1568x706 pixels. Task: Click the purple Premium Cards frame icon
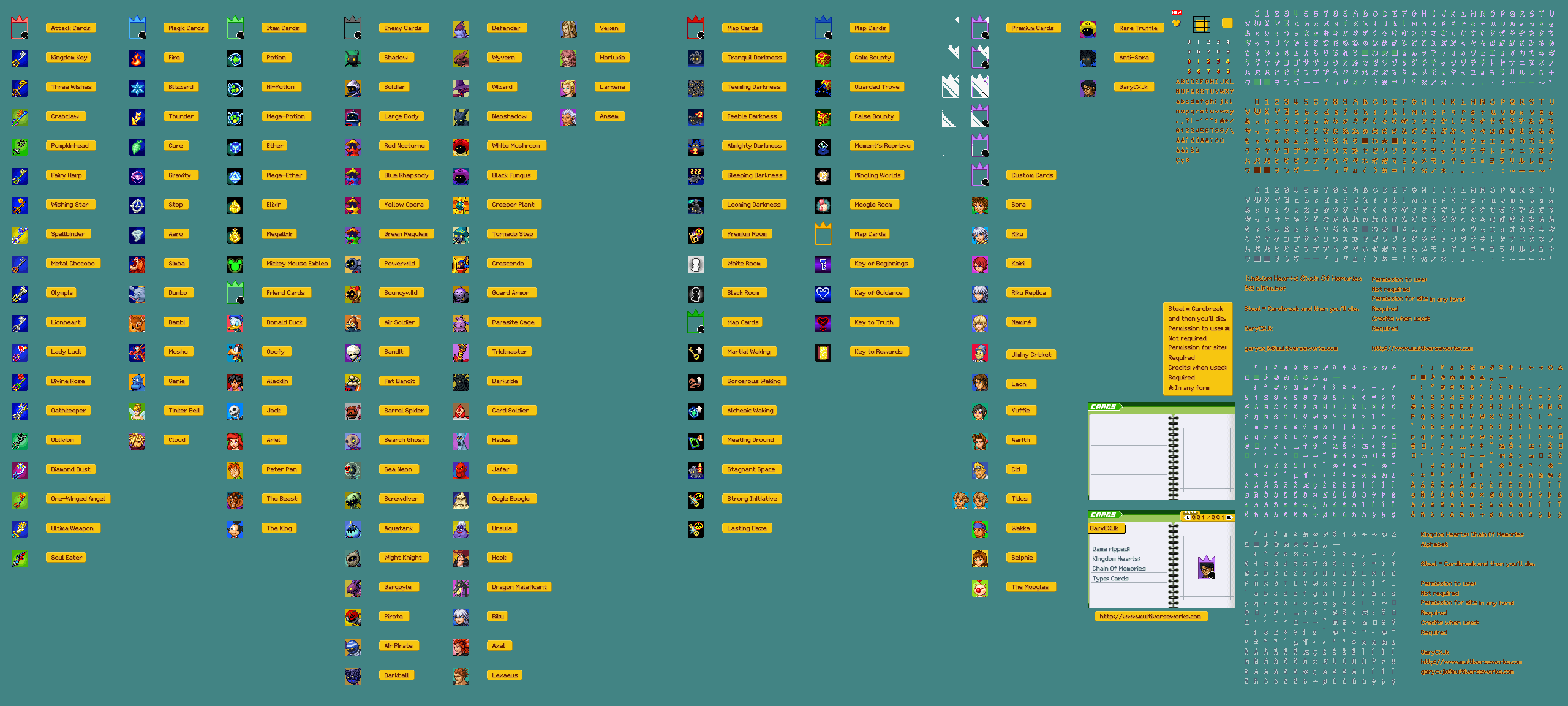click(980, 28)
